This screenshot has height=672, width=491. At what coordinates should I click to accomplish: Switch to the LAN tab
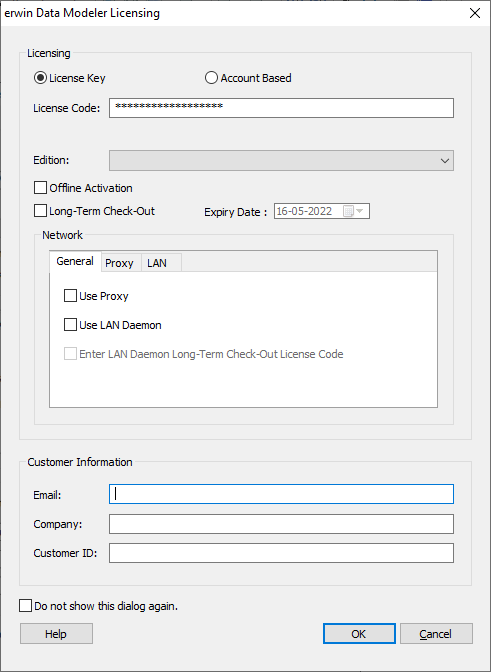(x=157, y=263)
